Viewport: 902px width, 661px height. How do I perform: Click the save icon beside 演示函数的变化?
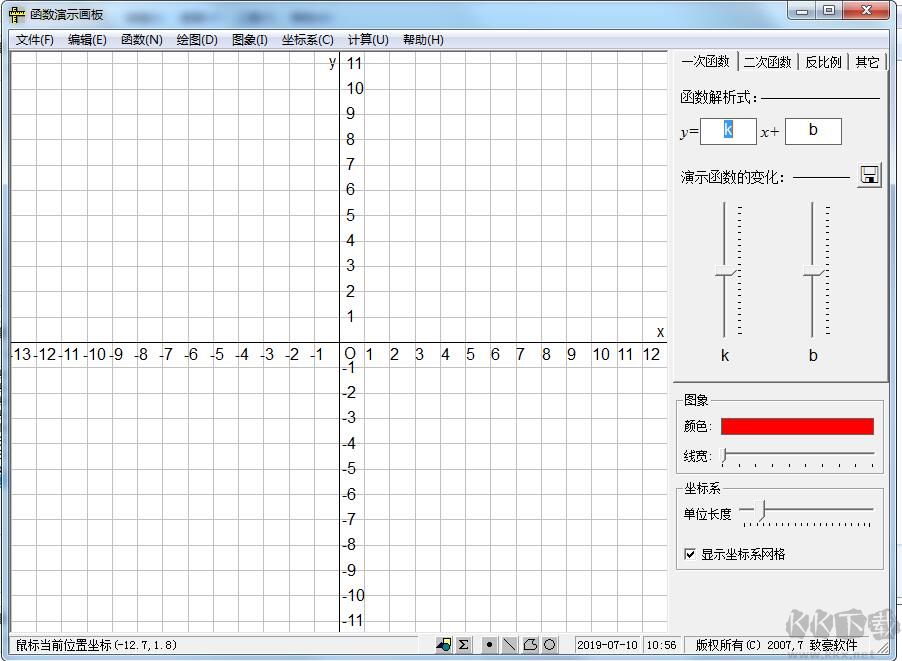[x=869, y=174]
